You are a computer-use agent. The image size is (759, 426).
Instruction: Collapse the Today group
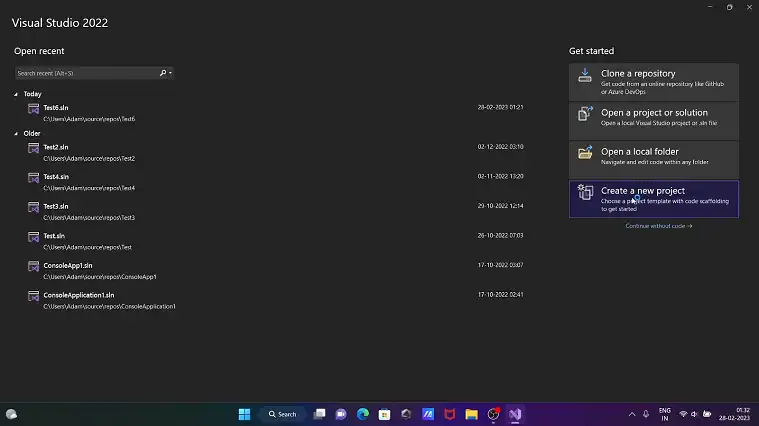[15, 94]
